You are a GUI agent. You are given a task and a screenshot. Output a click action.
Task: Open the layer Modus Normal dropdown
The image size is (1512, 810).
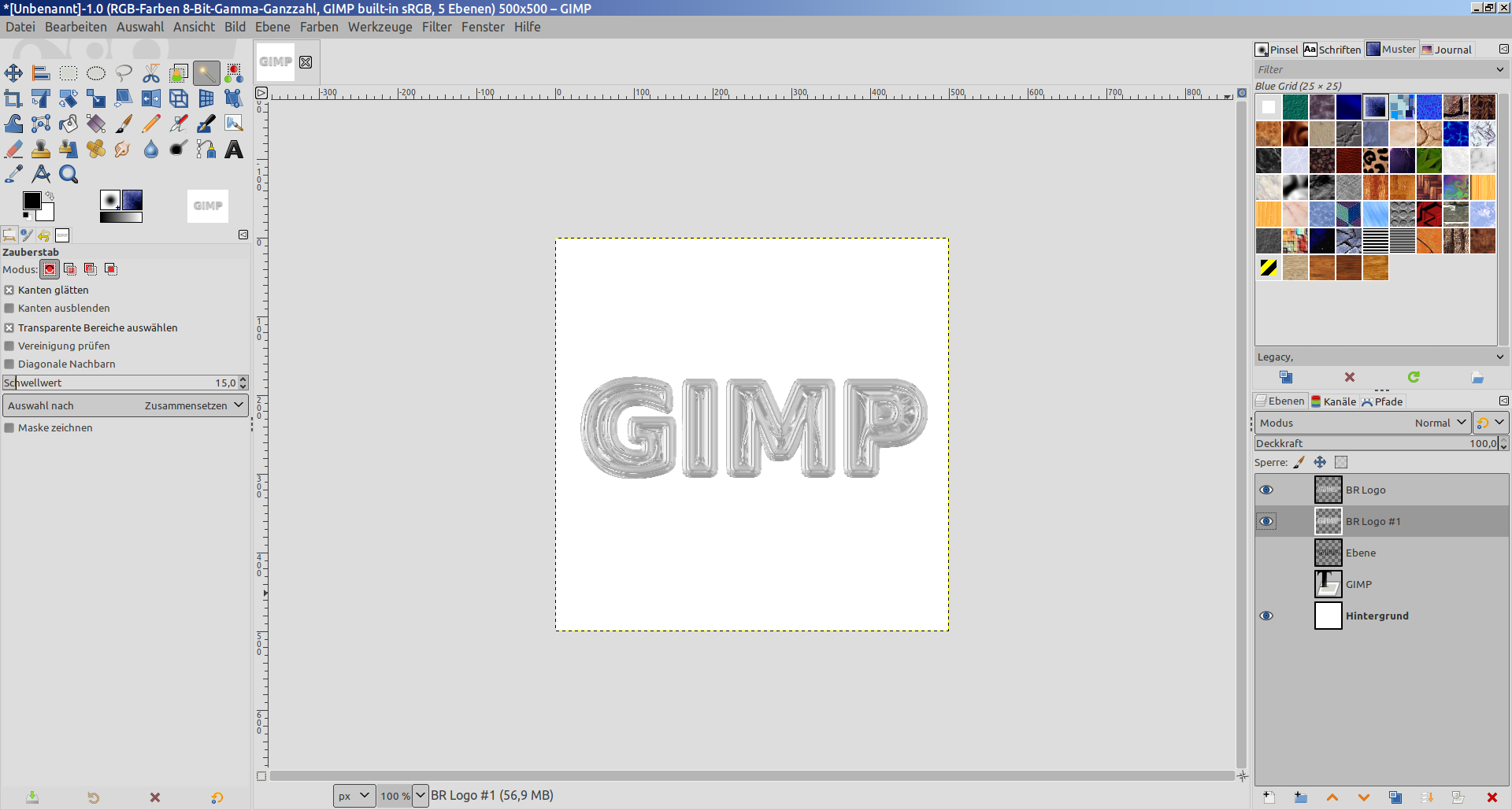[1362, 423]
